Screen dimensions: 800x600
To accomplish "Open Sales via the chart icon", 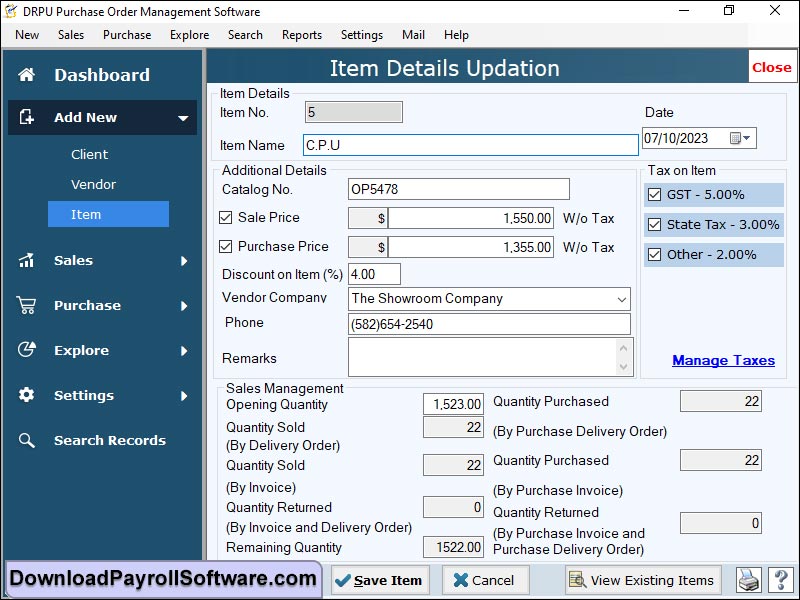I will coord(28,260).
